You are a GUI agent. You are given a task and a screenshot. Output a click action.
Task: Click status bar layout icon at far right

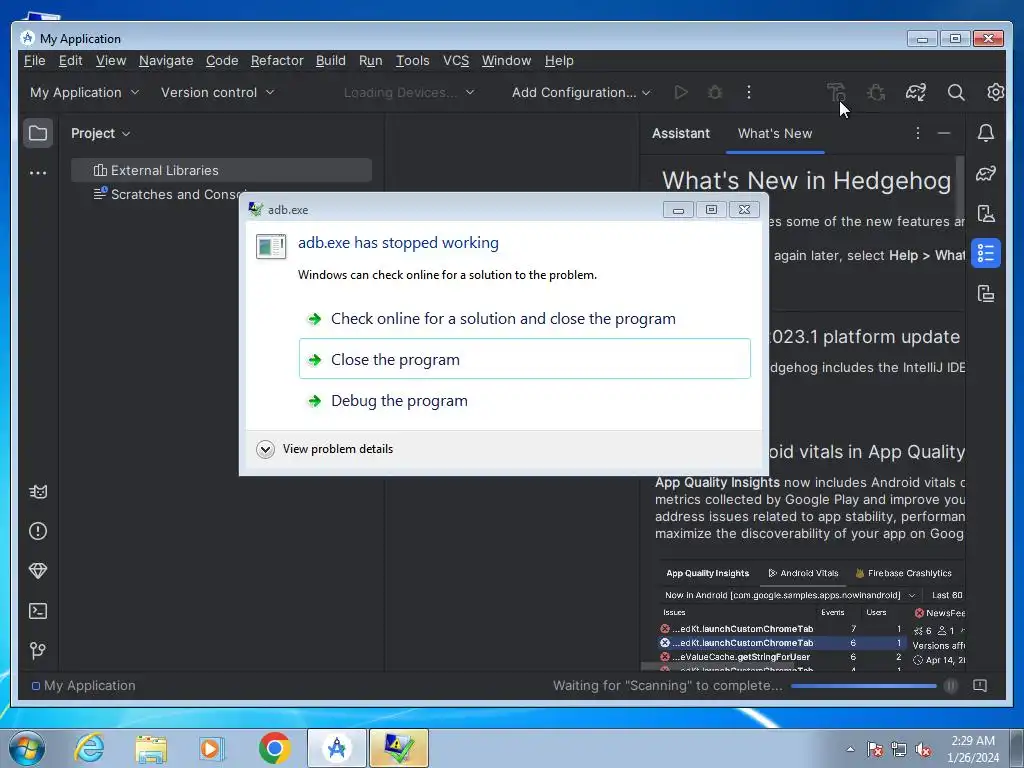point(980,686)
